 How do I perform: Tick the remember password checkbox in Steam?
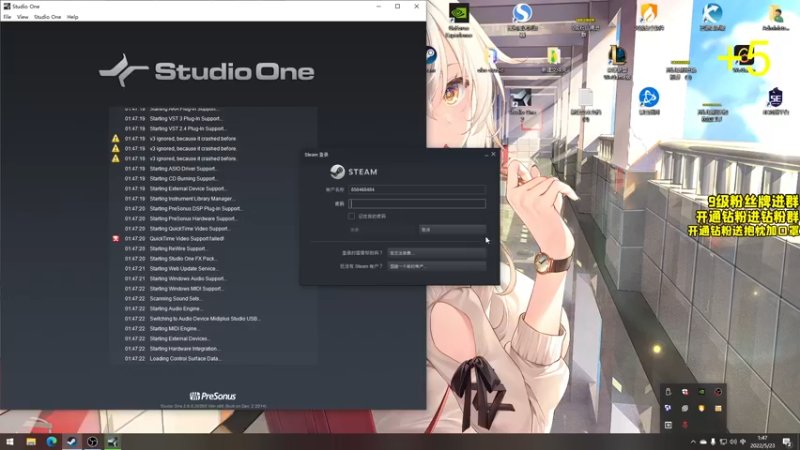352,216
